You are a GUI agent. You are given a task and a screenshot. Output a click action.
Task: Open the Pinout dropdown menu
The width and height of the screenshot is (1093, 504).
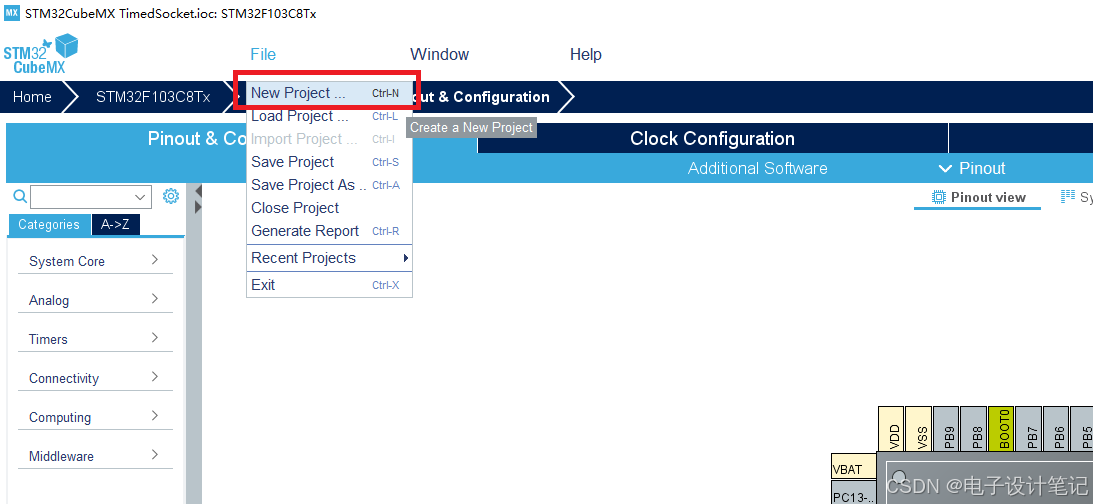[x=972, y=169]
